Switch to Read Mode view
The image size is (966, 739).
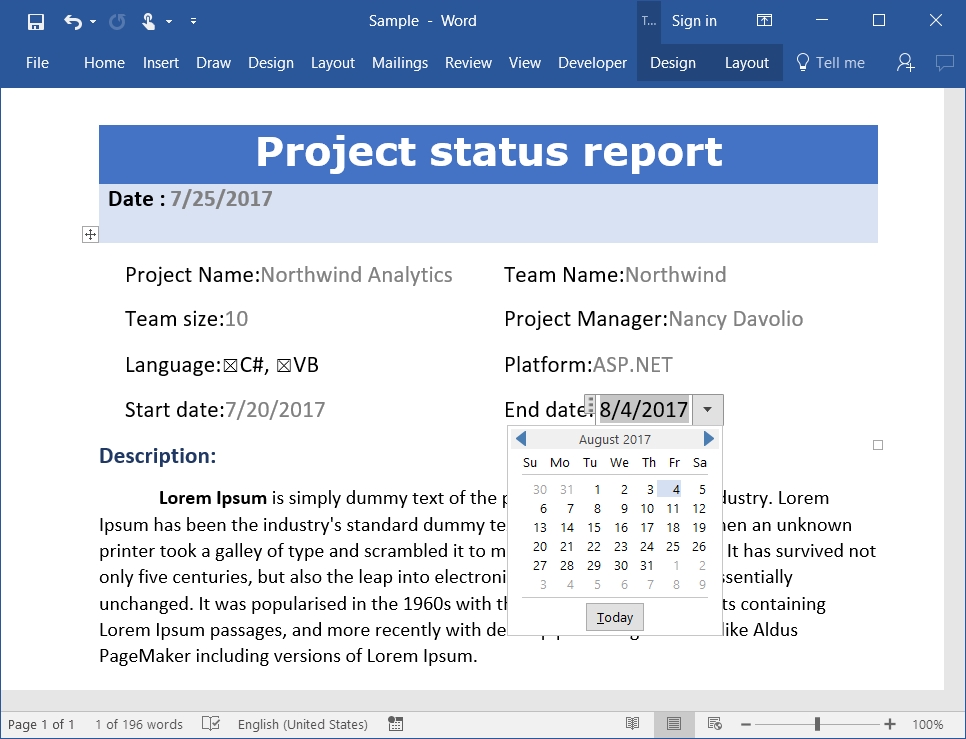[632, 724]
